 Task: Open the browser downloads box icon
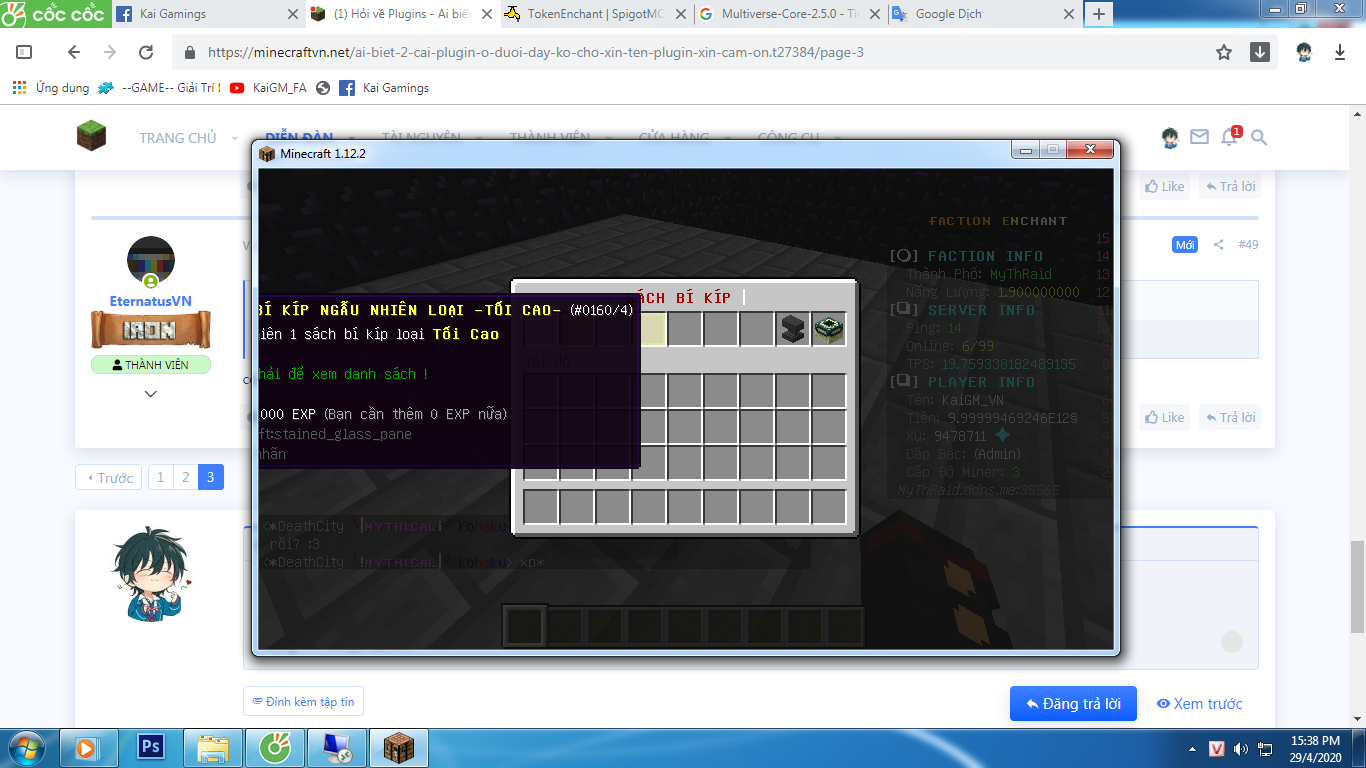1260,52
